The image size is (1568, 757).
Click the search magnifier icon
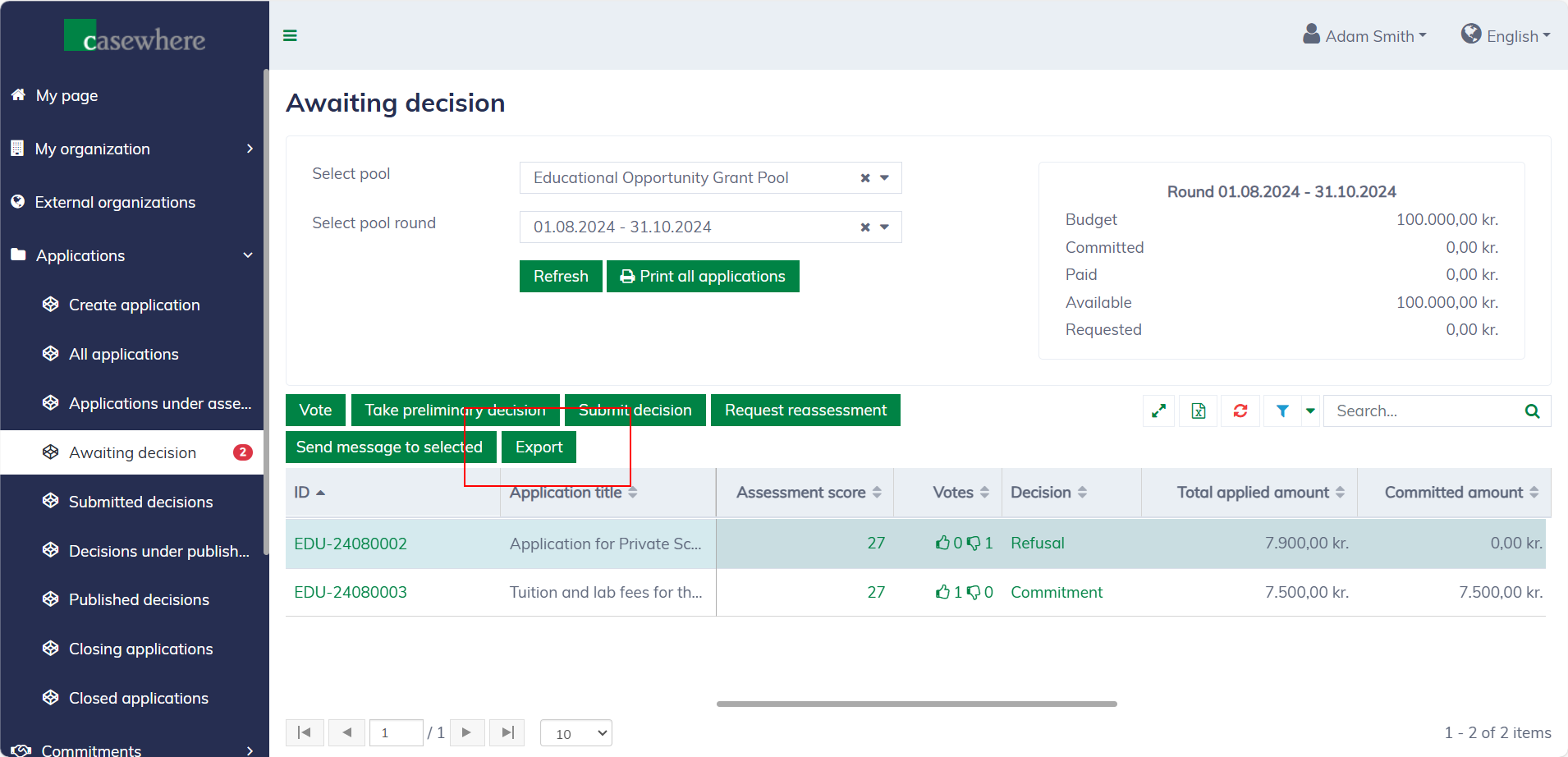coord(1532,411)
